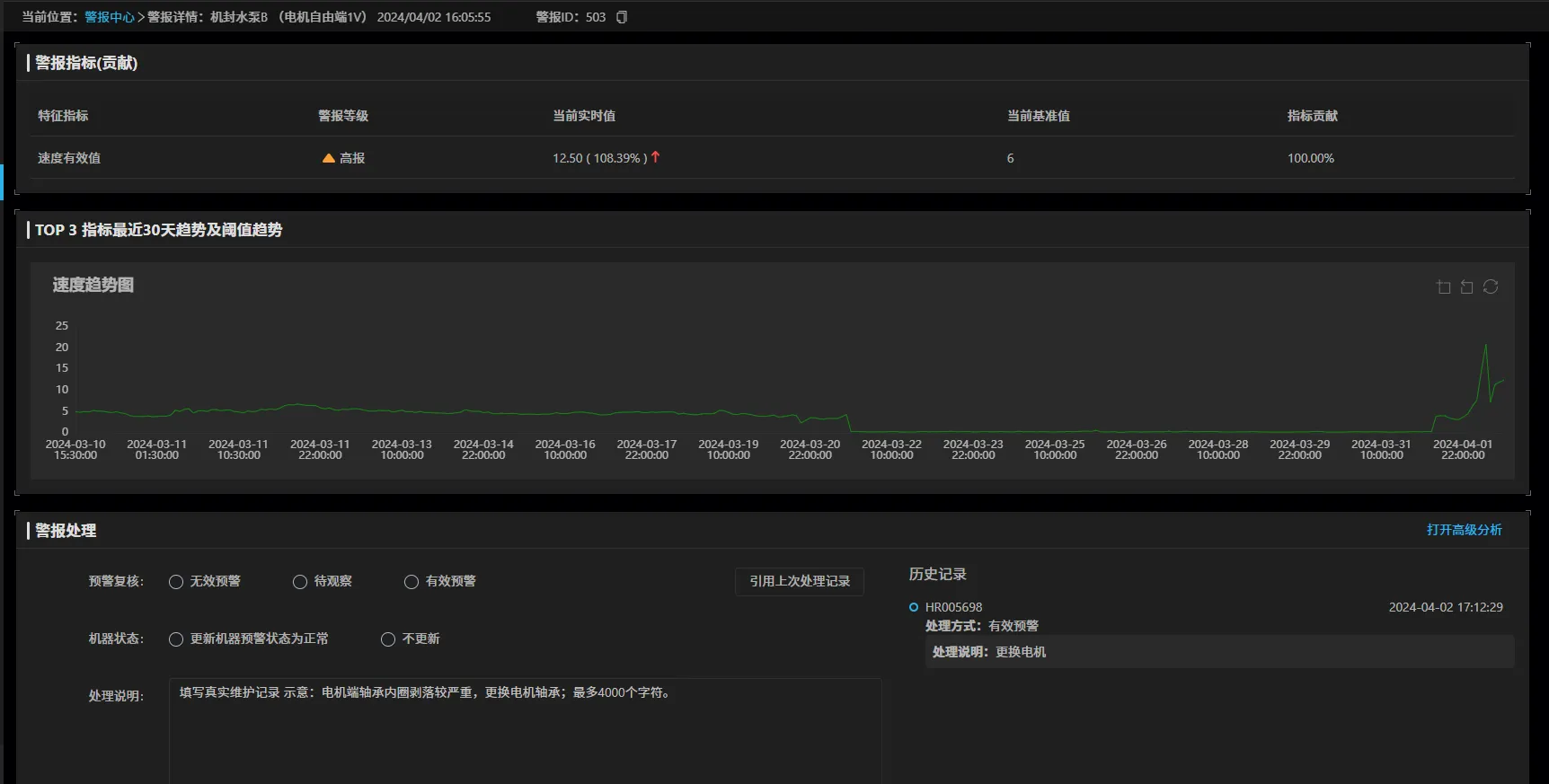Select 更新机器预警状态为正常 radio option

click(x=176, y=639)
